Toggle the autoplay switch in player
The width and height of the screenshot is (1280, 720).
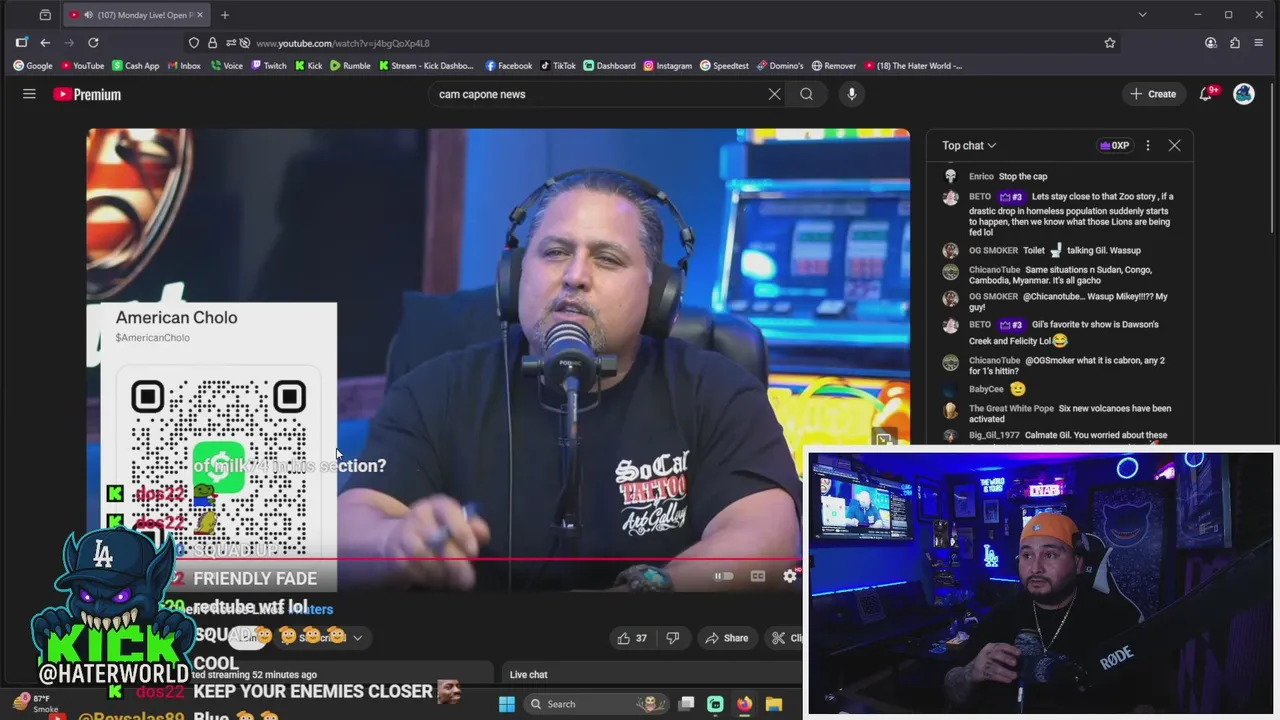(x=724, y=576)
